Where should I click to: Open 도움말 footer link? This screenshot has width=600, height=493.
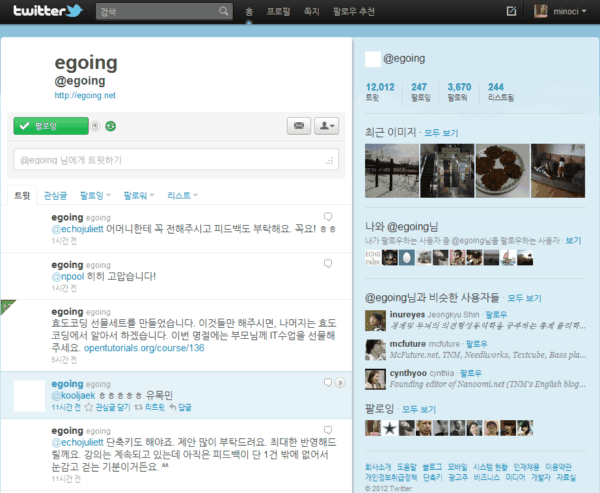406,467
